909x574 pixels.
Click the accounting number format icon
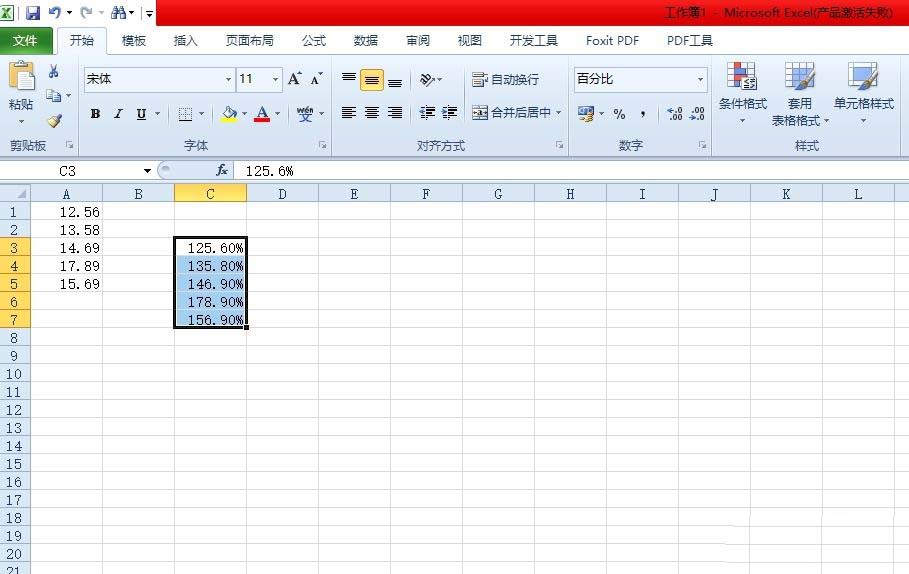pyautogui.click(x=586, y=113)
